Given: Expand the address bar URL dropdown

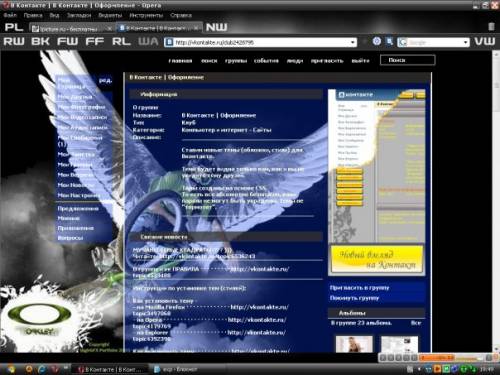Looking at the screenshot, I should click(353, 42).
